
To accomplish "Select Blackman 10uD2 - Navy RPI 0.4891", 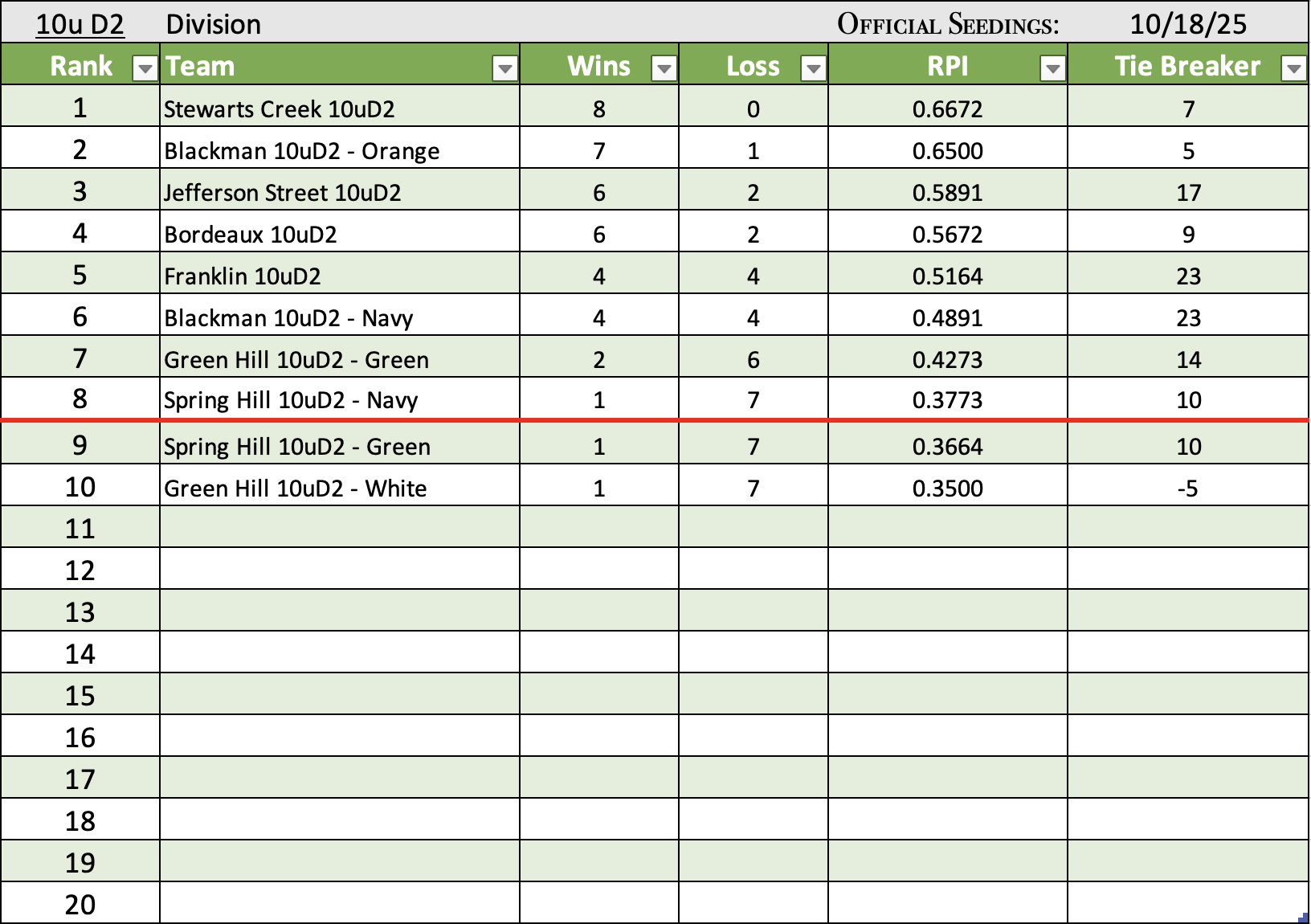I will [x=947, y=318].
